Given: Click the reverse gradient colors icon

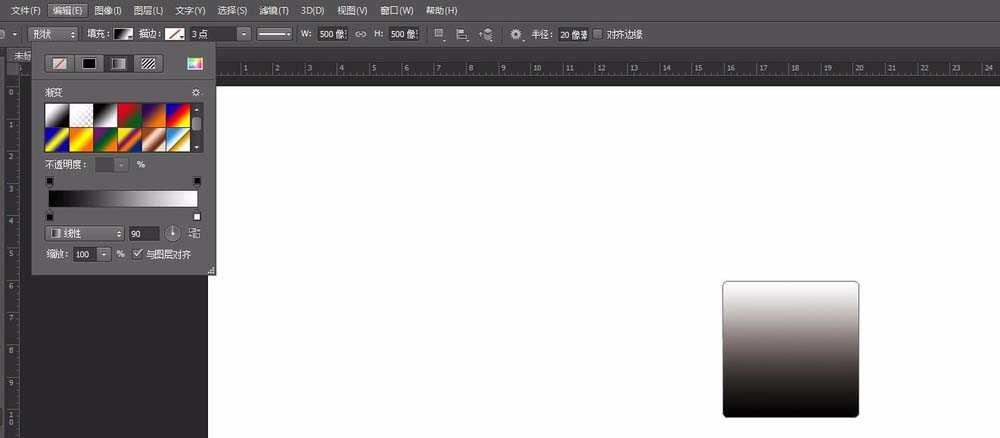Looking at the screenshot, I should coord(194,232).
